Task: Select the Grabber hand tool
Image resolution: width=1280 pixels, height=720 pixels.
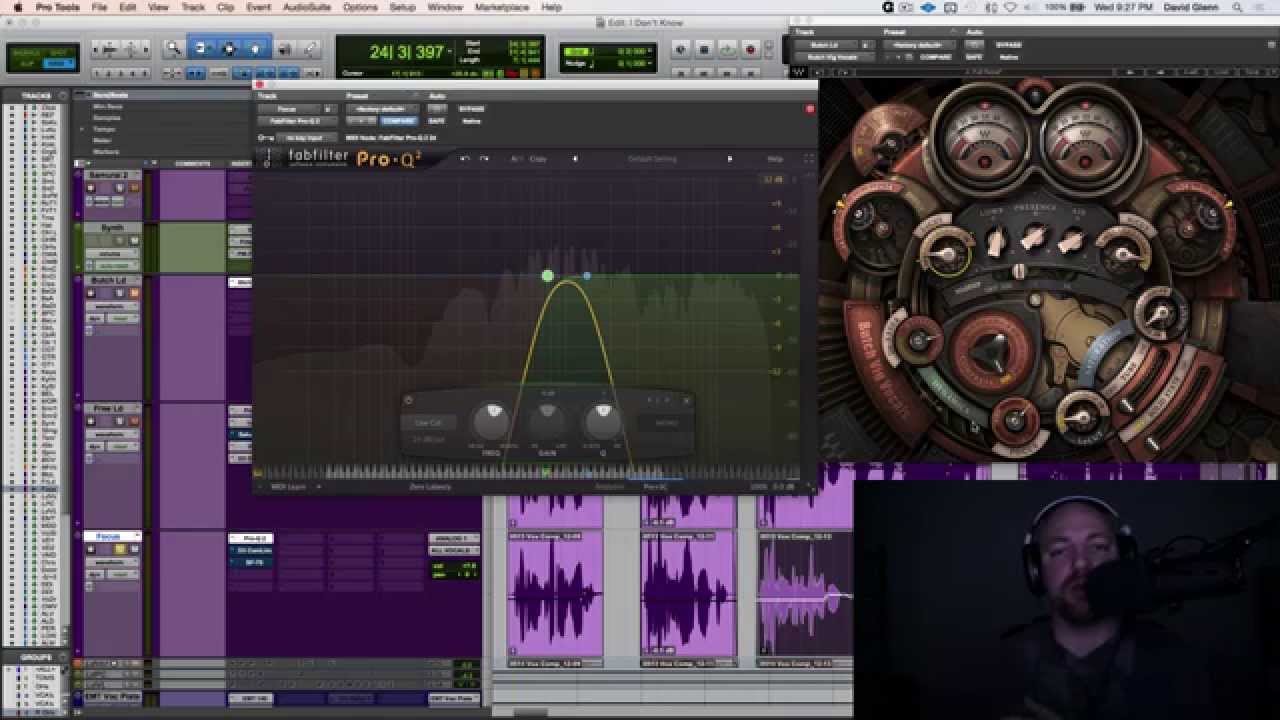Action: click(x=256, y=48)
